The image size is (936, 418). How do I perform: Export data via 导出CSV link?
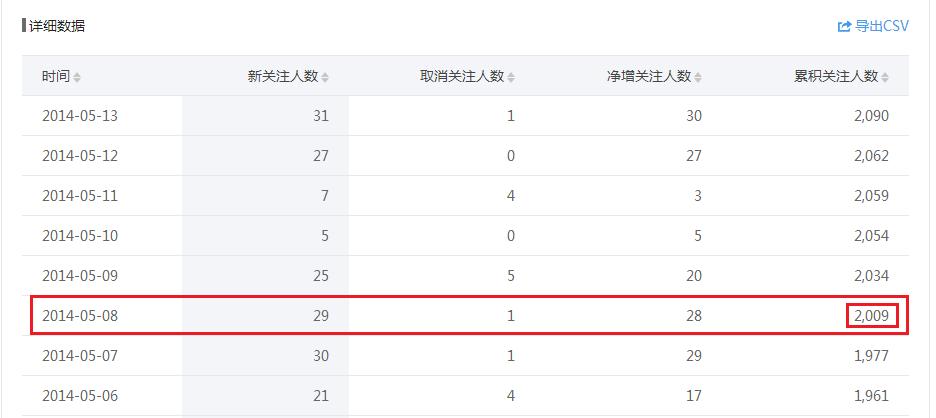tap(873, 26)
